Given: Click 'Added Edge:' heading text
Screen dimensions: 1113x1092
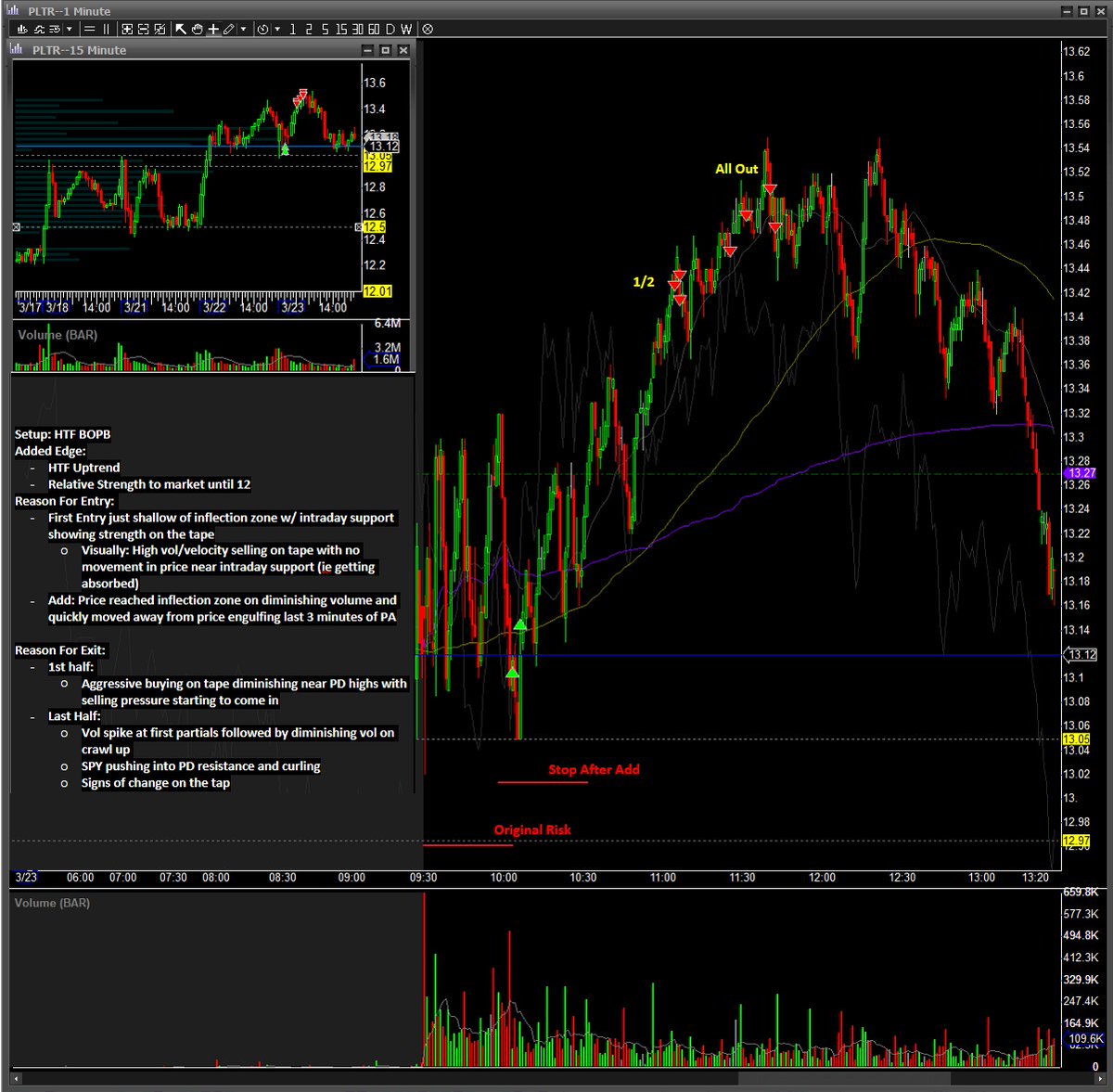Looking at the screenshot, I should pos(50,451).
